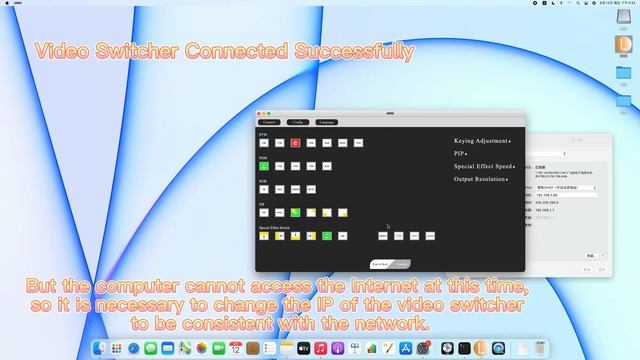
Task: Open the App Store from the Dock
Action: (x=406, y=348)
